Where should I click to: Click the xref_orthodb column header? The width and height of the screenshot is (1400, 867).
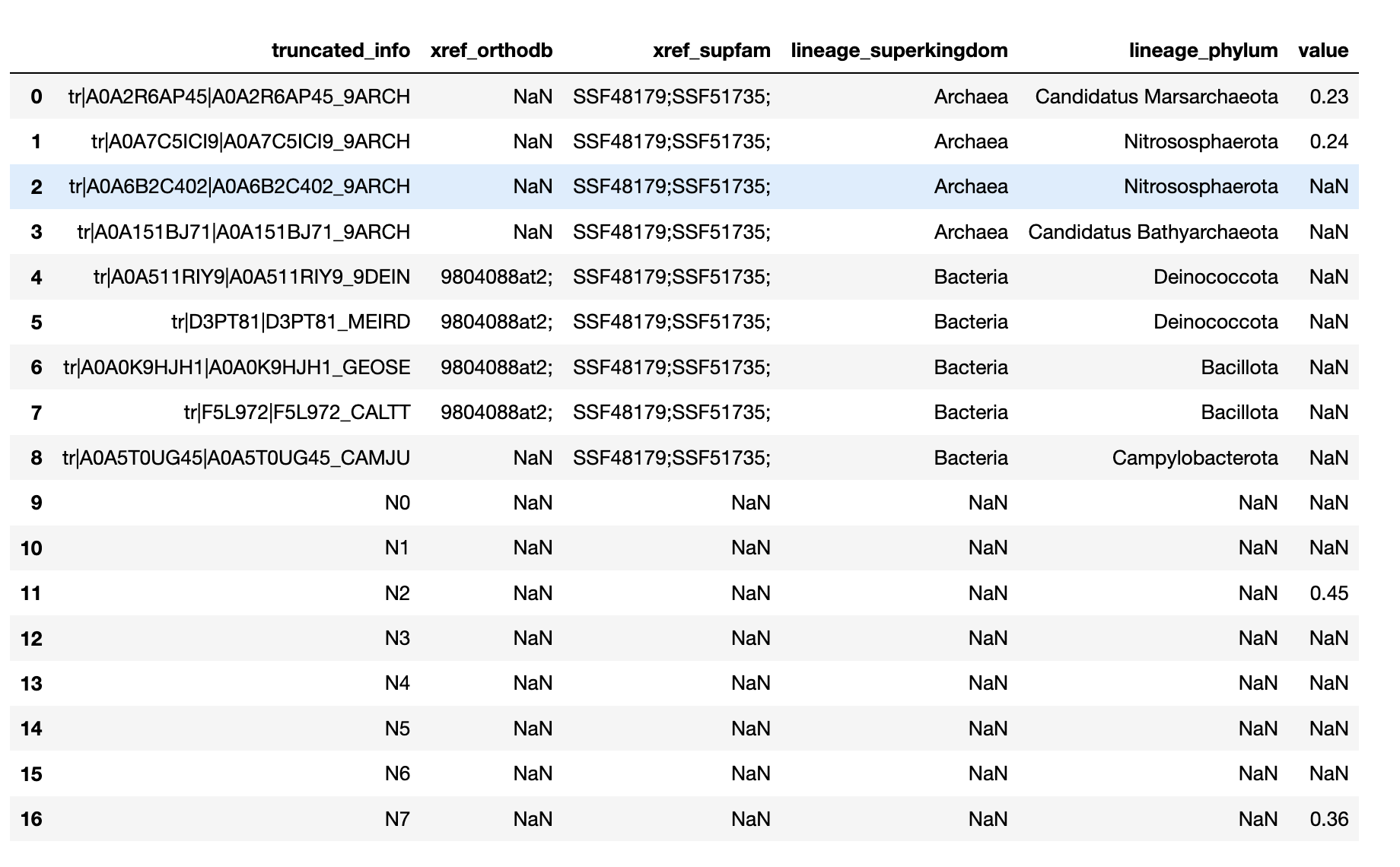click(x=492, y=51)
